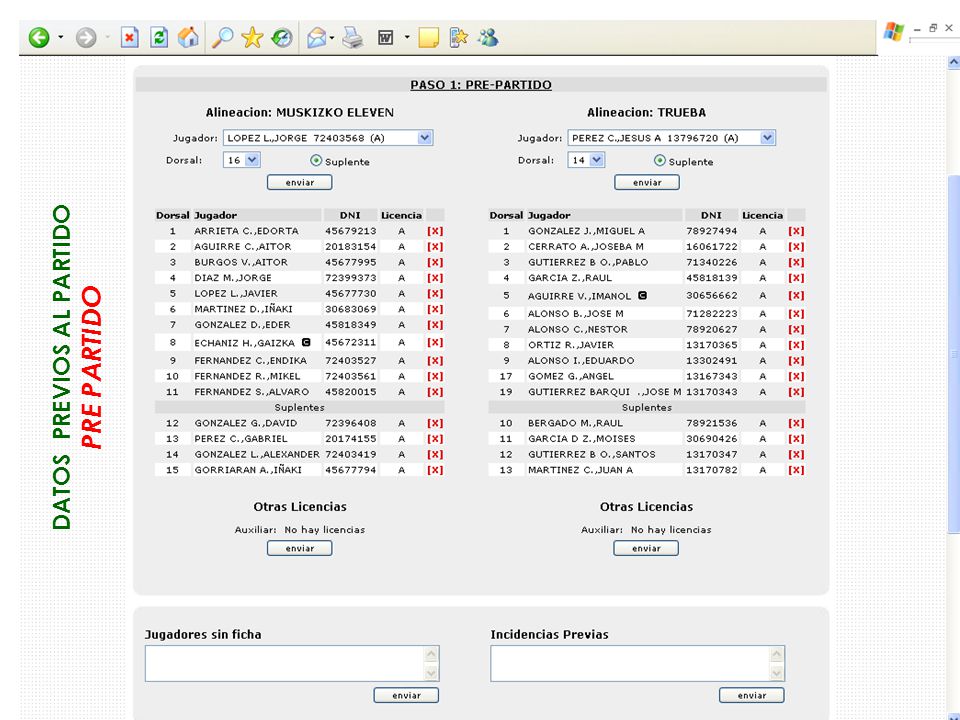
Task: Select player name LOPEZ L.,JAVIER
Action: pyautogui.click(x=236, y=293)
